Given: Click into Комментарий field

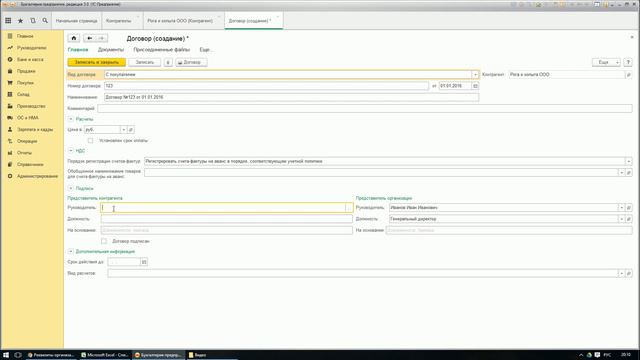Looking at the screenshot, I should point(365,109).
